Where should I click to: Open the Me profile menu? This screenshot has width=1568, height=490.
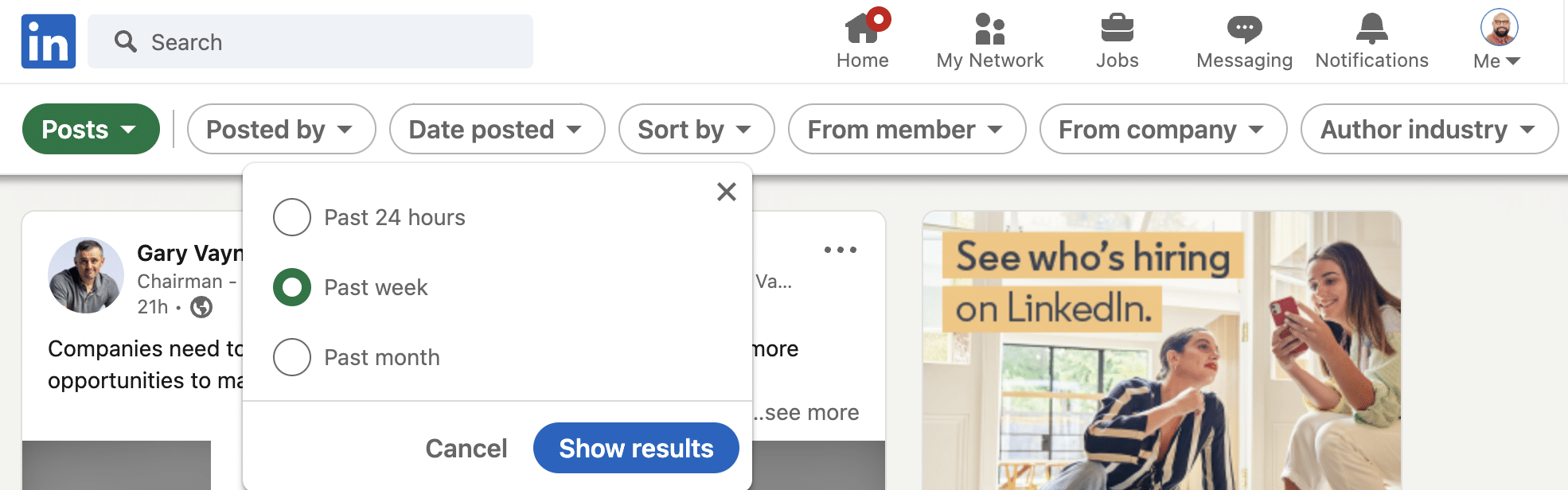pos(1498,40)
